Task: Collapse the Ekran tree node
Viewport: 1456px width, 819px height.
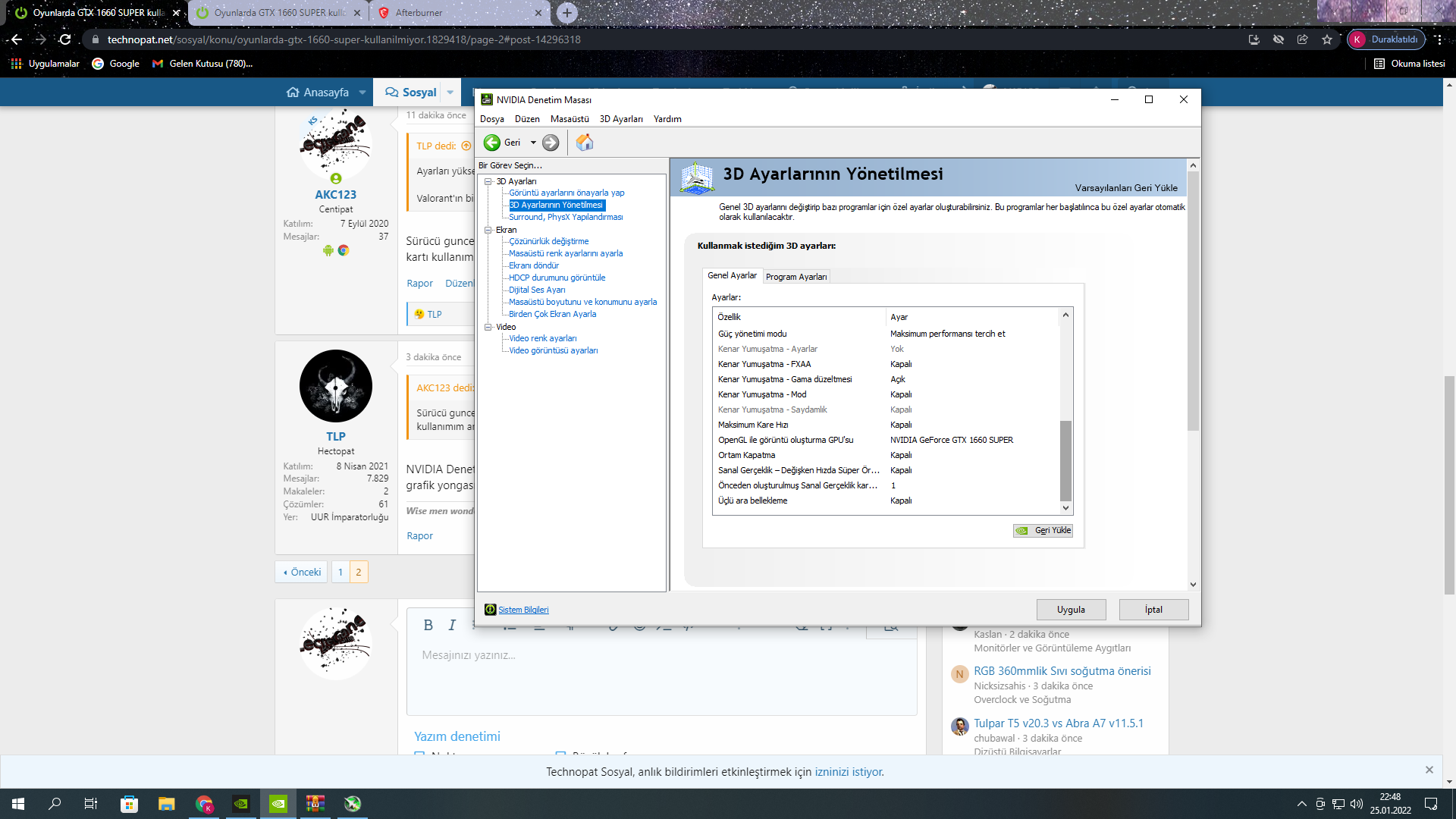Action: click(x=488, y=230)
